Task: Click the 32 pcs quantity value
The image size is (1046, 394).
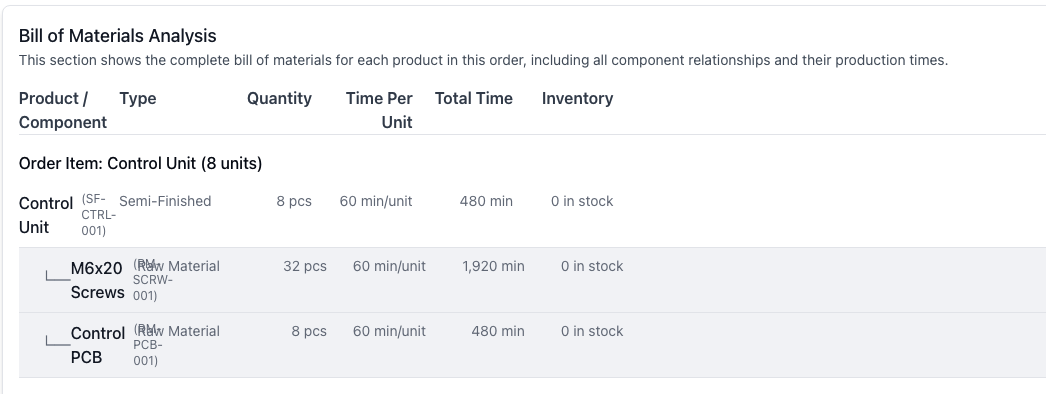Action: click(305, 266)
